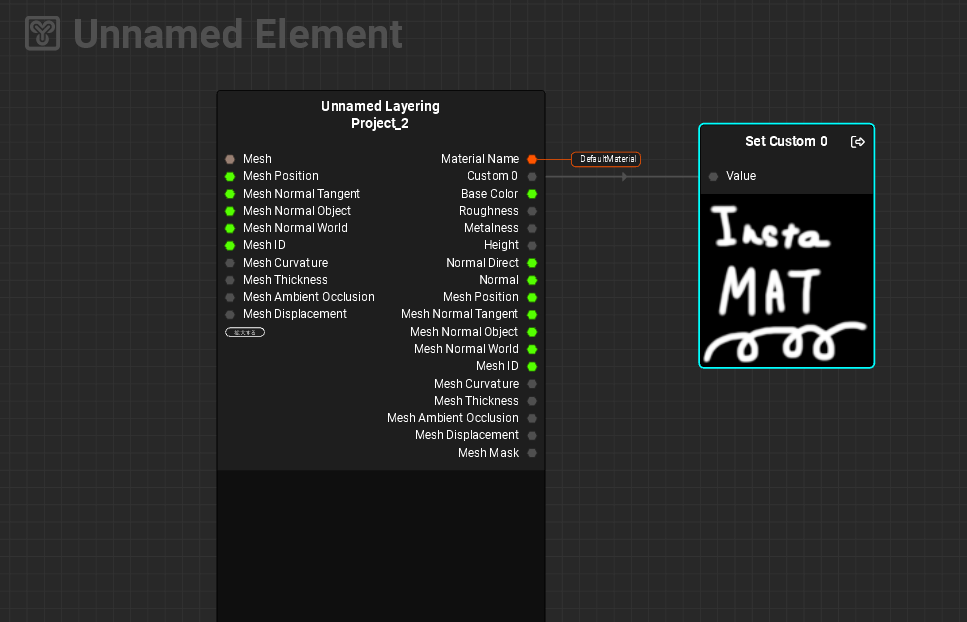Click the orange Material Name output pin

pos(532,159)
